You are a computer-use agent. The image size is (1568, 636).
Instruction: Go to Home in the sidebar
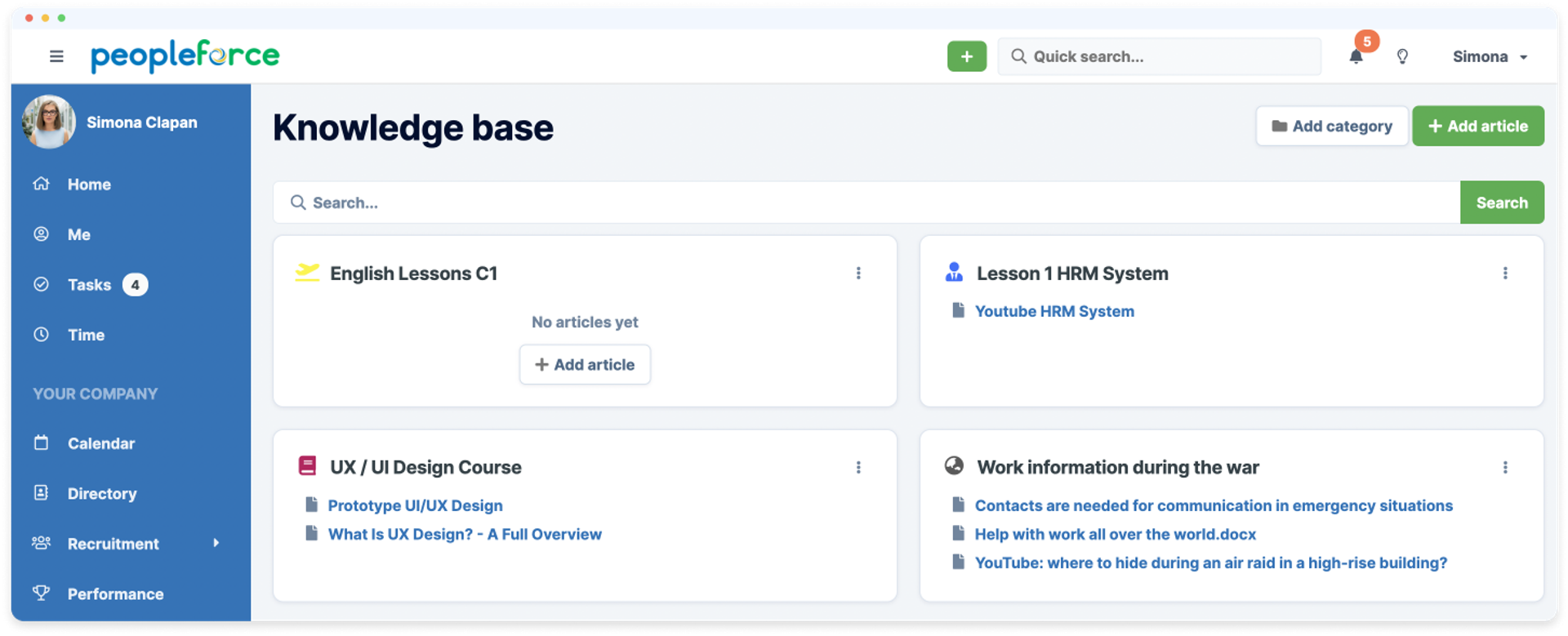tap(89, 185)
